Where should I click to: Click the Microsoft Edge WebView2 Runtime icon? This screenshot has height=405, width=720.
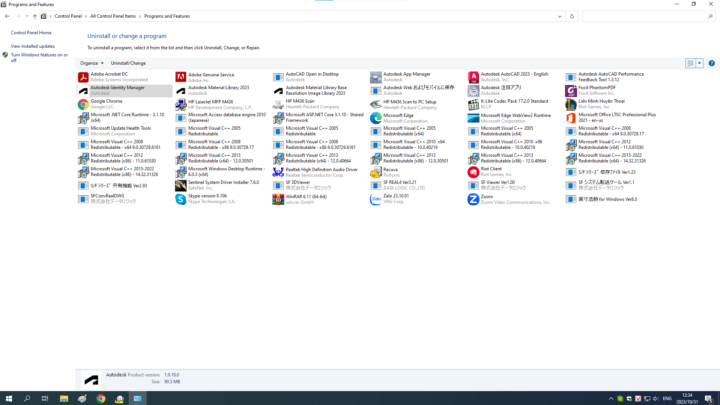click(x=473, y=118)
